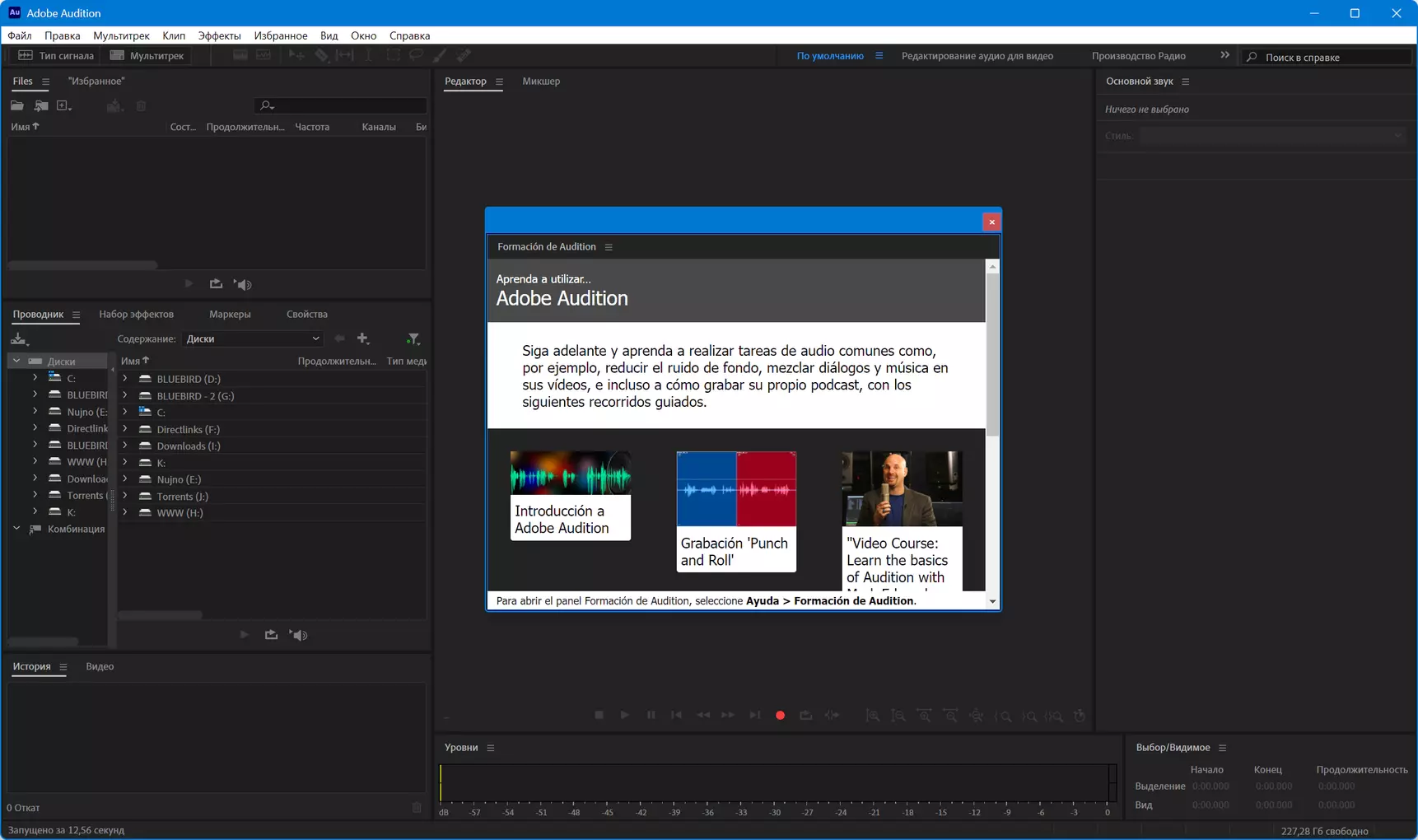Toggle Loop Playback preview in the Проводник panel
Image resolution: width=1418 pixels, height=840 pixels.
[x=271, y=635]
